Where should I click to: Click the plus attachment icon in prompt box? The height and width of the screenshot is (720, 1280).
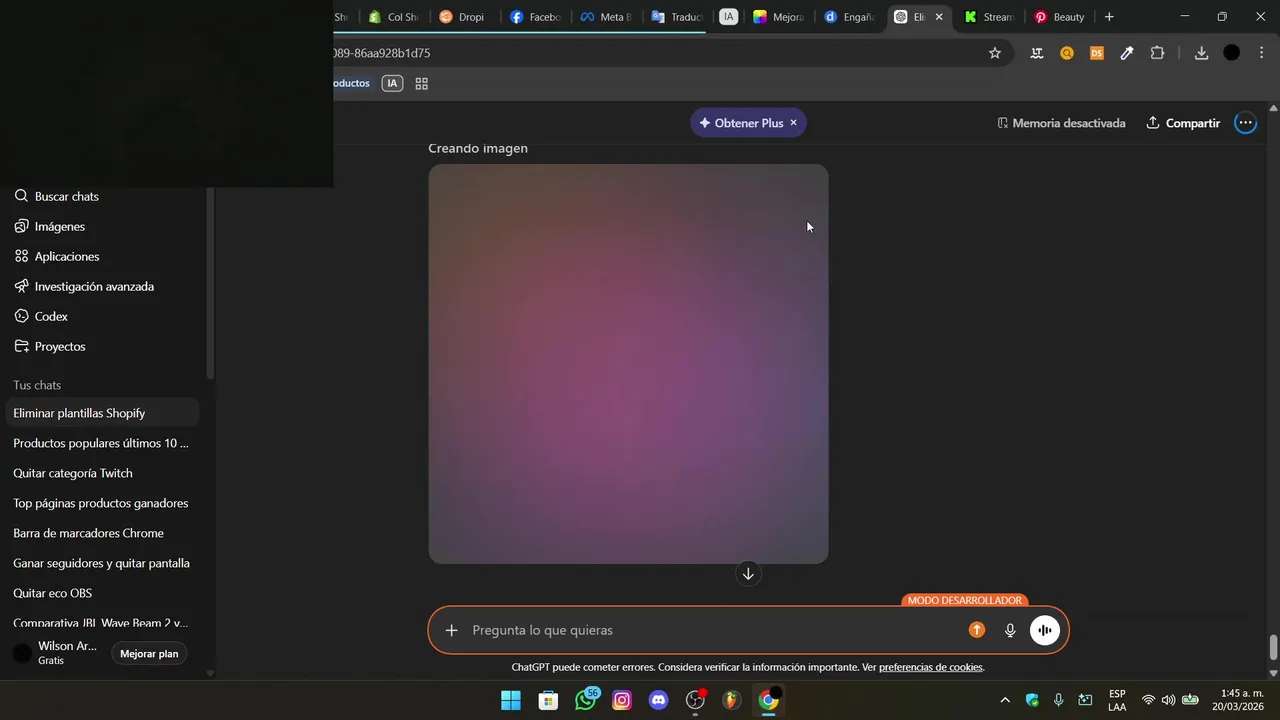point(451,630)
